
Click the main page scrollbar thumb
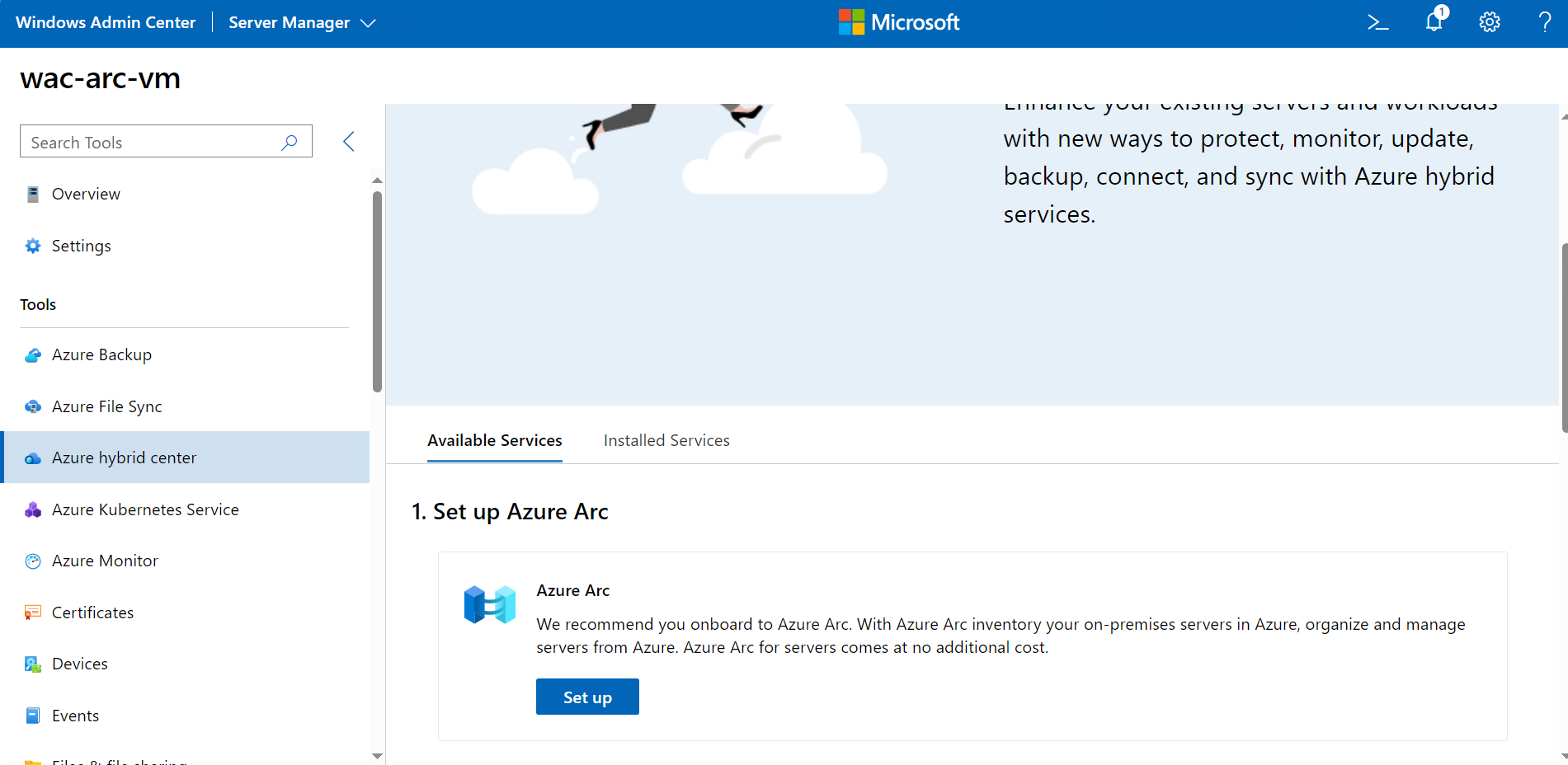1565,338
